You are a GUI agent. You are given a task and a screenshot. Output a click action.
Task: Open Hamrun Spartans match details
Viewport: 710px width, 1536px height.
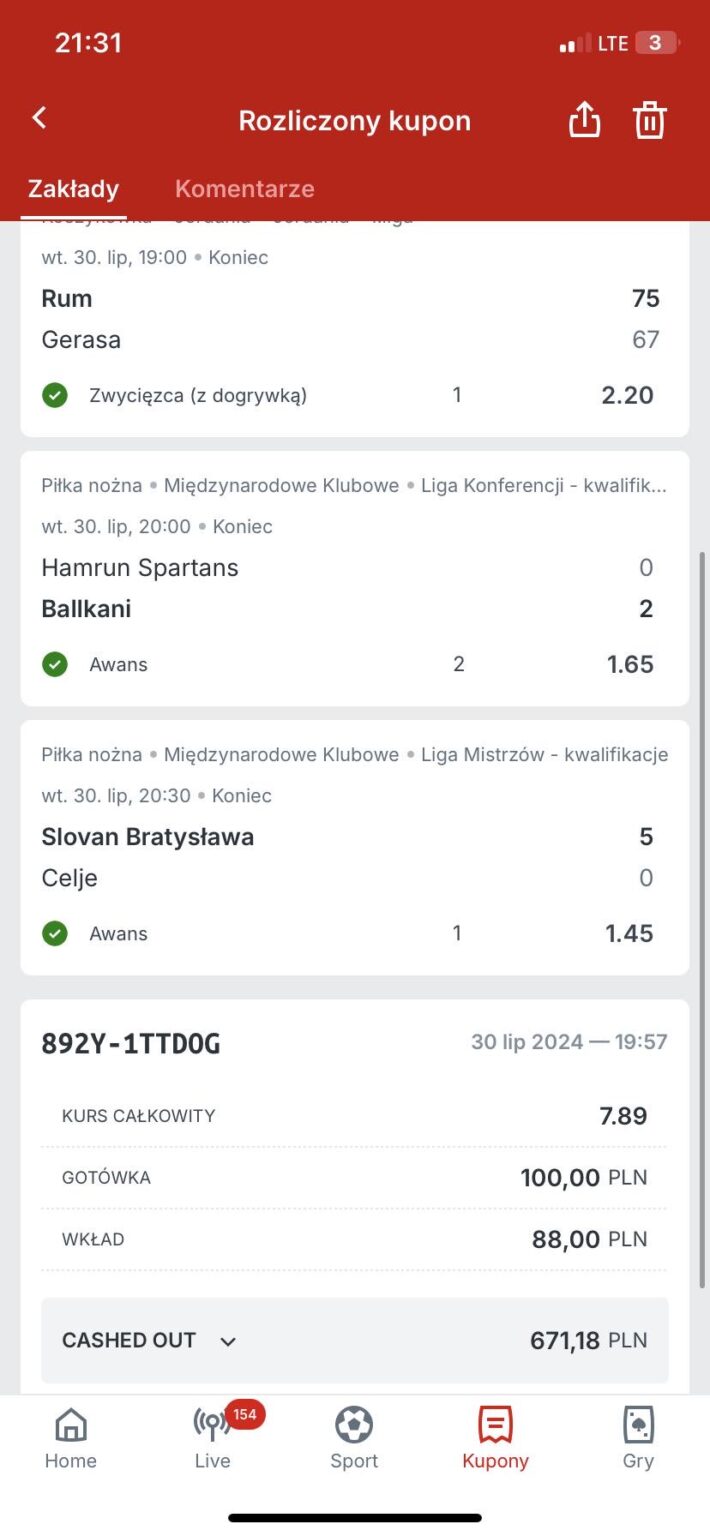click(x=140, y=568)
